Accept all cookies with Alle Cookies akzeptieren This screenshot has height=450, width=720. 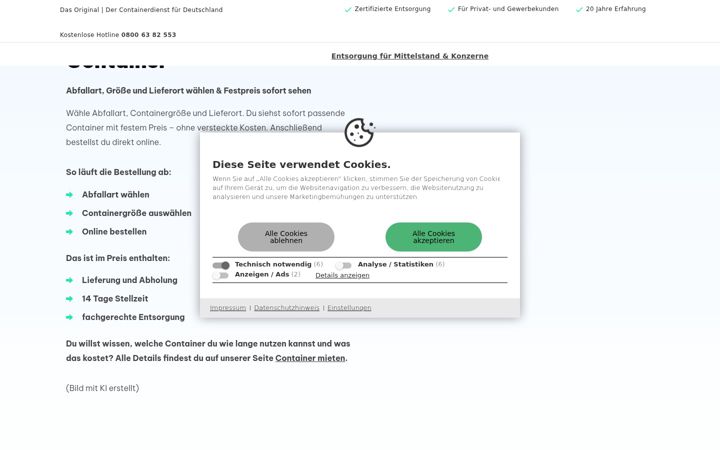tap(433, 237)
